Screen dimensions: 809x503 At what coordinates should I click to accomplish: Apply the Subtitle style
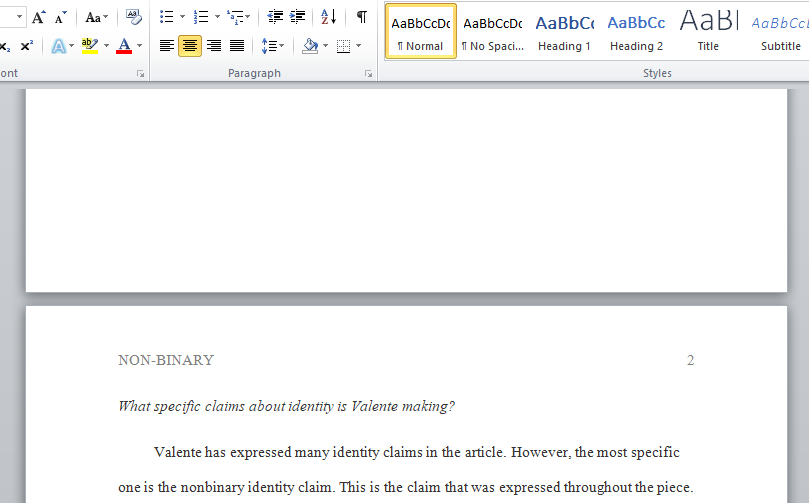780,31
